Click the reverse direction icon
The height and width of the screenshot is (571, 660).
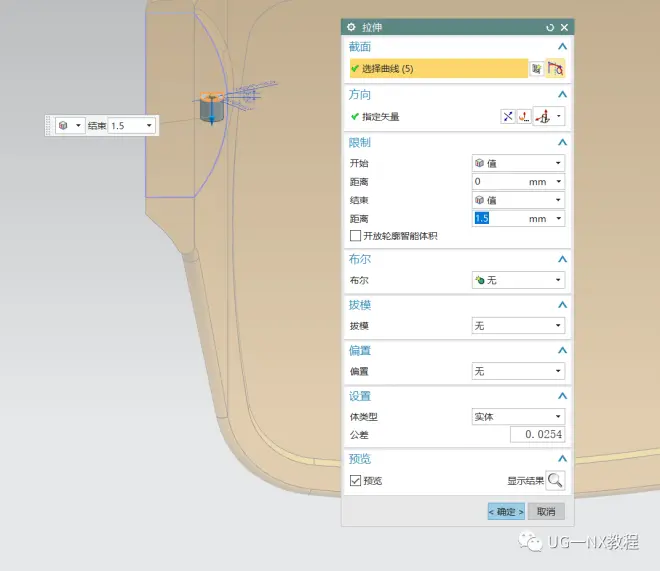tap(508, 117)
